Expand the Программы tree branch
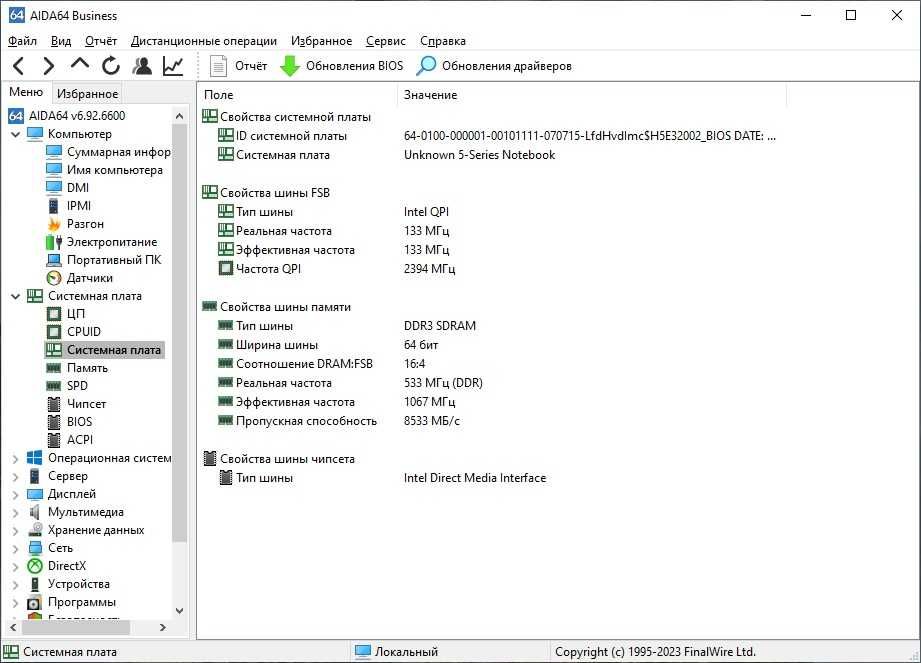 [16, 603]
